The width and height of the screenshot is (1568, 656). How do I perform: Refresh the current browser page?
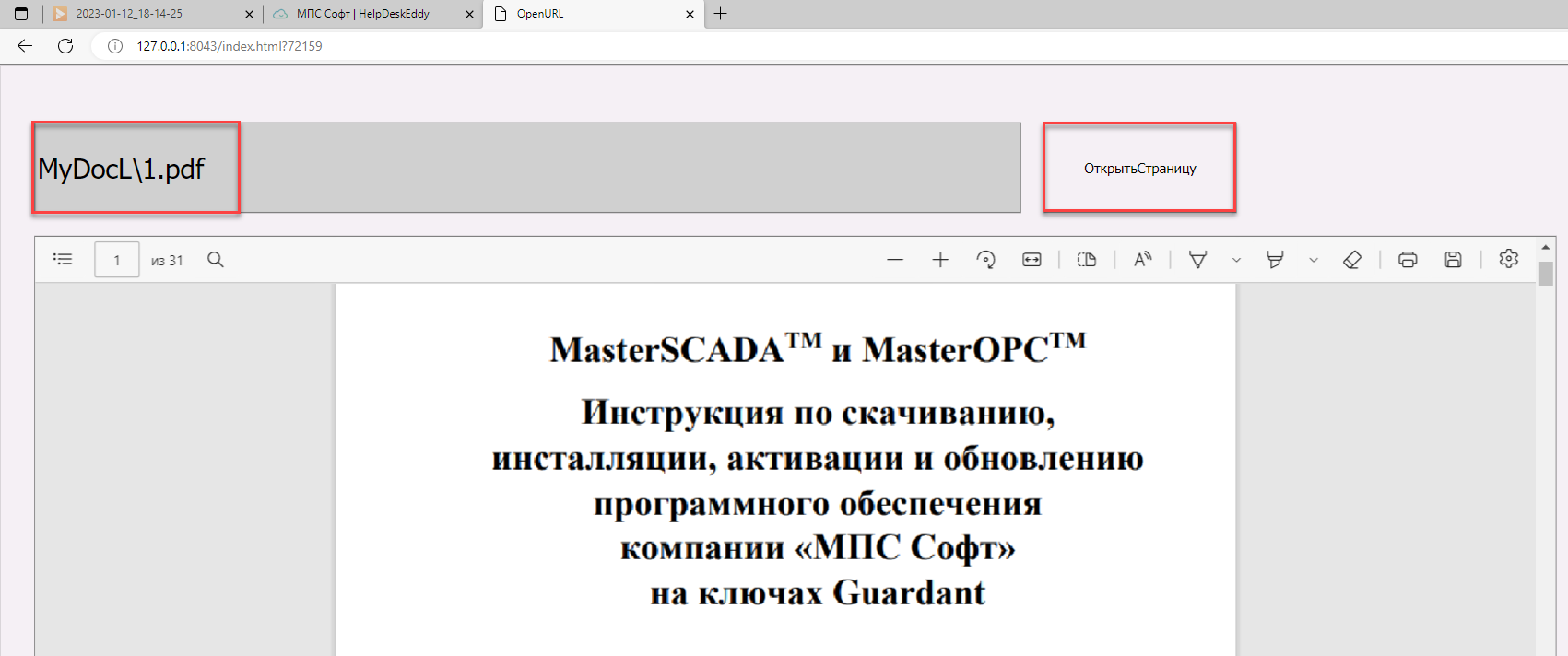[65, 46]
